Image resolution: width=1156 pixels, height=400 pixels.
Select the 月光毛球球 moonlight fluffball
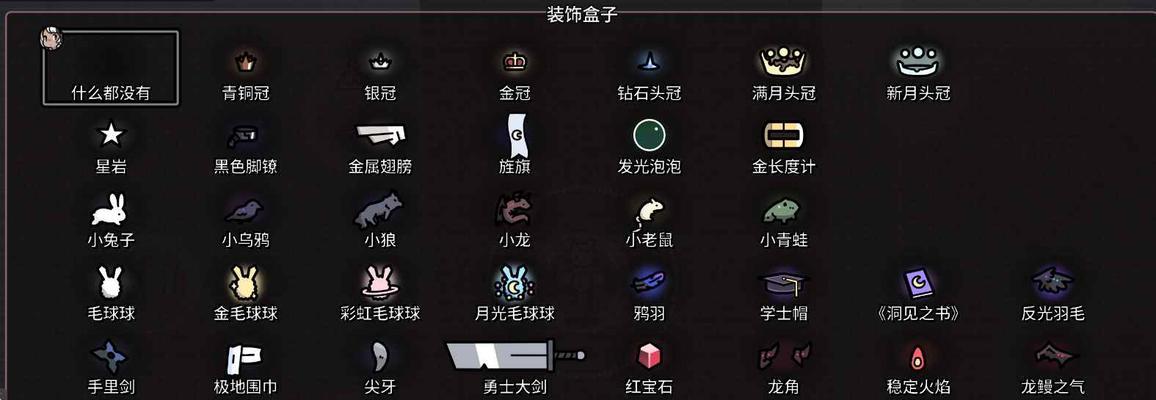(514, 283)
